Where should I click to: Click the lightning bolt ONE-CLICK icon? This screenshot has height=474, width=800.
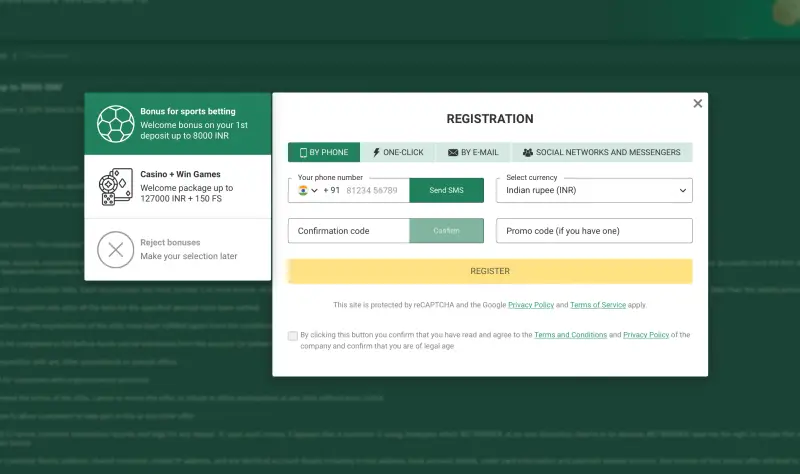[376, 153]
